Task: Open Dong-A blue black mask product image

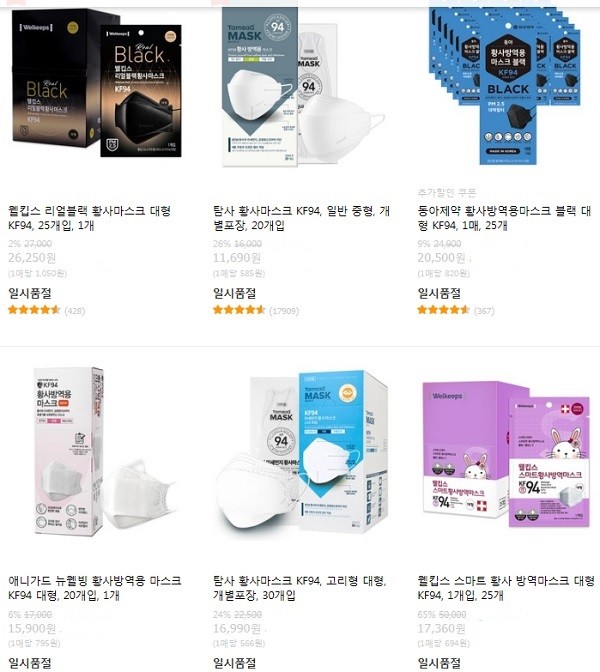Action: click(x=507, y=86)
